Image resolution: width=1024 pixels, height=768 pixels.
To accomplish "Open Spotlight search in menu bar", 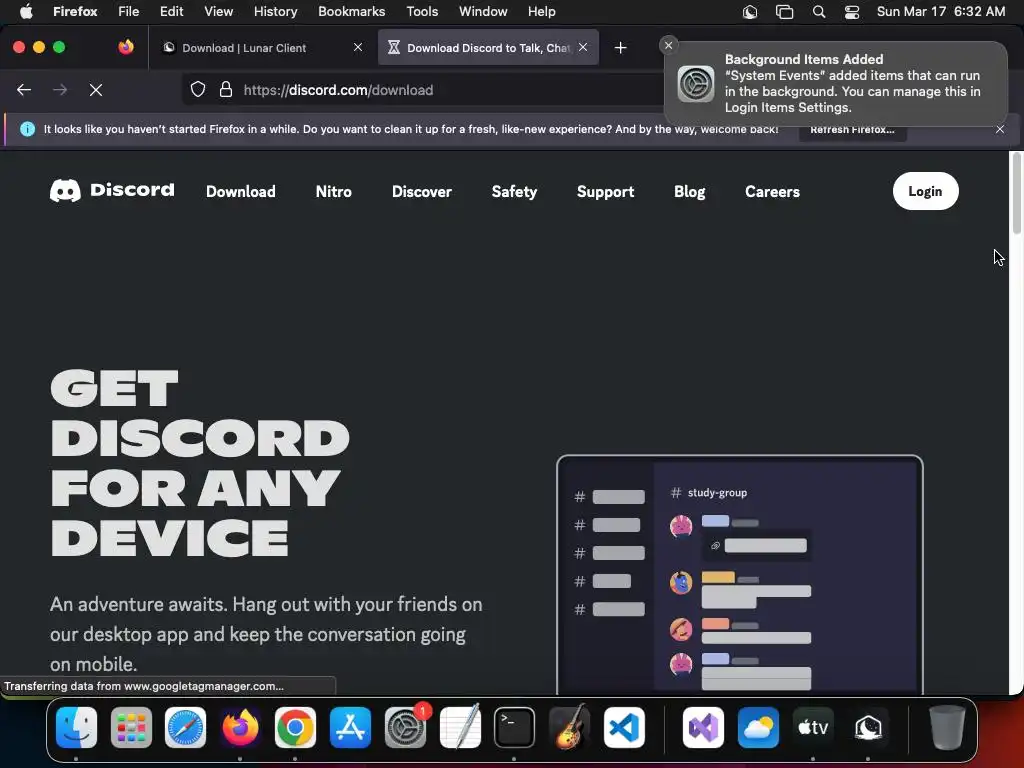I will pyautogui.click(x=819, y=11).
